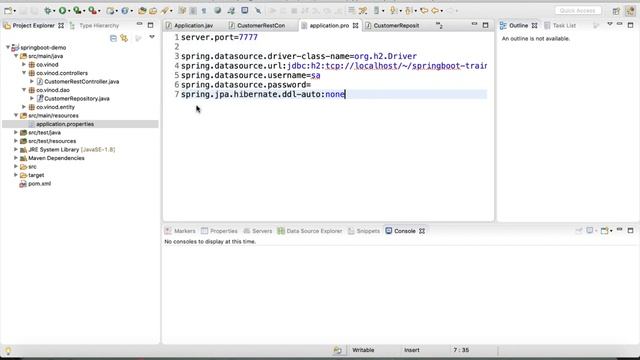Click the Next Annotation toolbar icon
Screen dimensions: 640x360
coord(393,11)
